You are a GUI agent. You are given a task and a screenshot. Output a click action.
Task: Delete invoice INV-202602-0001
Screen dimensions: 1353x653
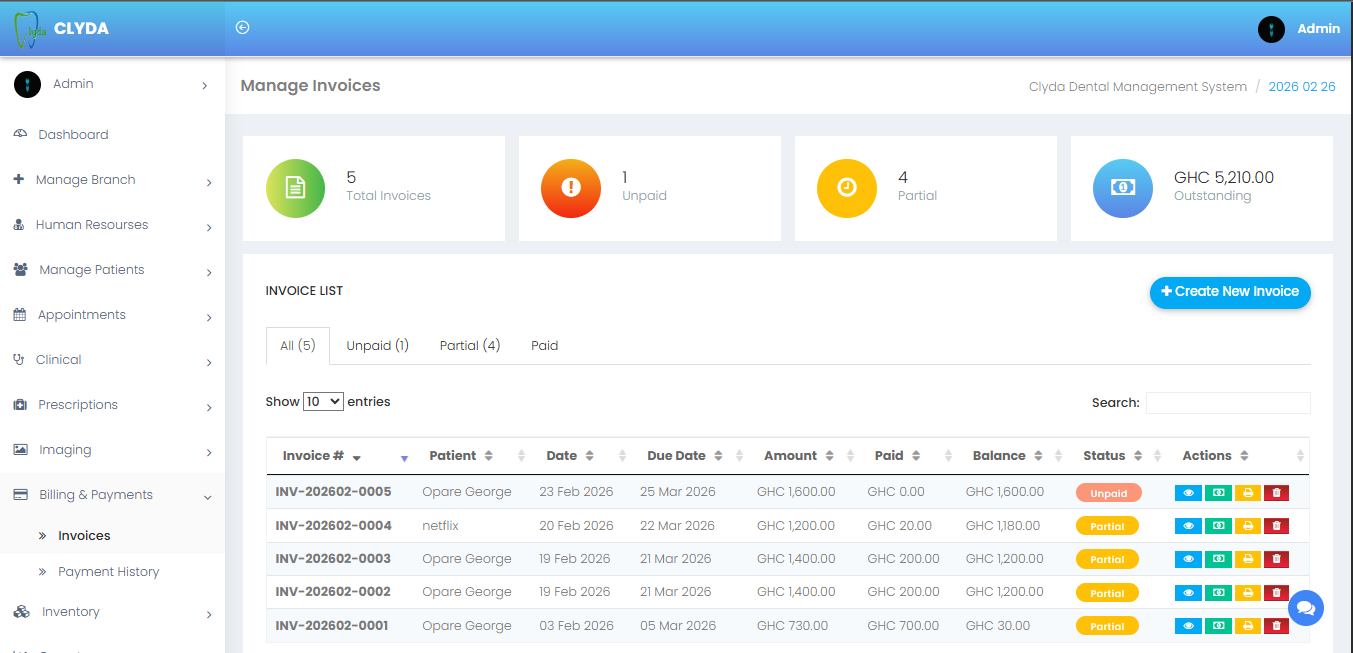click(1276, 626)
